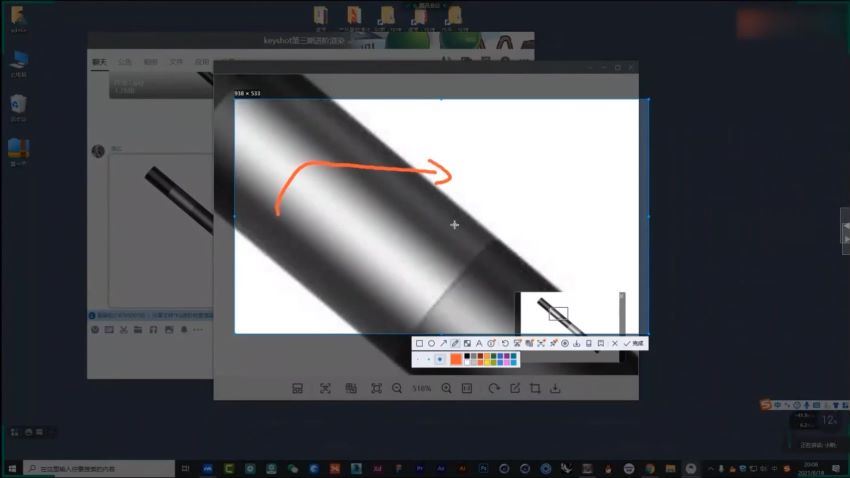Select the ellipse shape tool
This screenshot has width=850, height=478.
[x=431, y=343]
